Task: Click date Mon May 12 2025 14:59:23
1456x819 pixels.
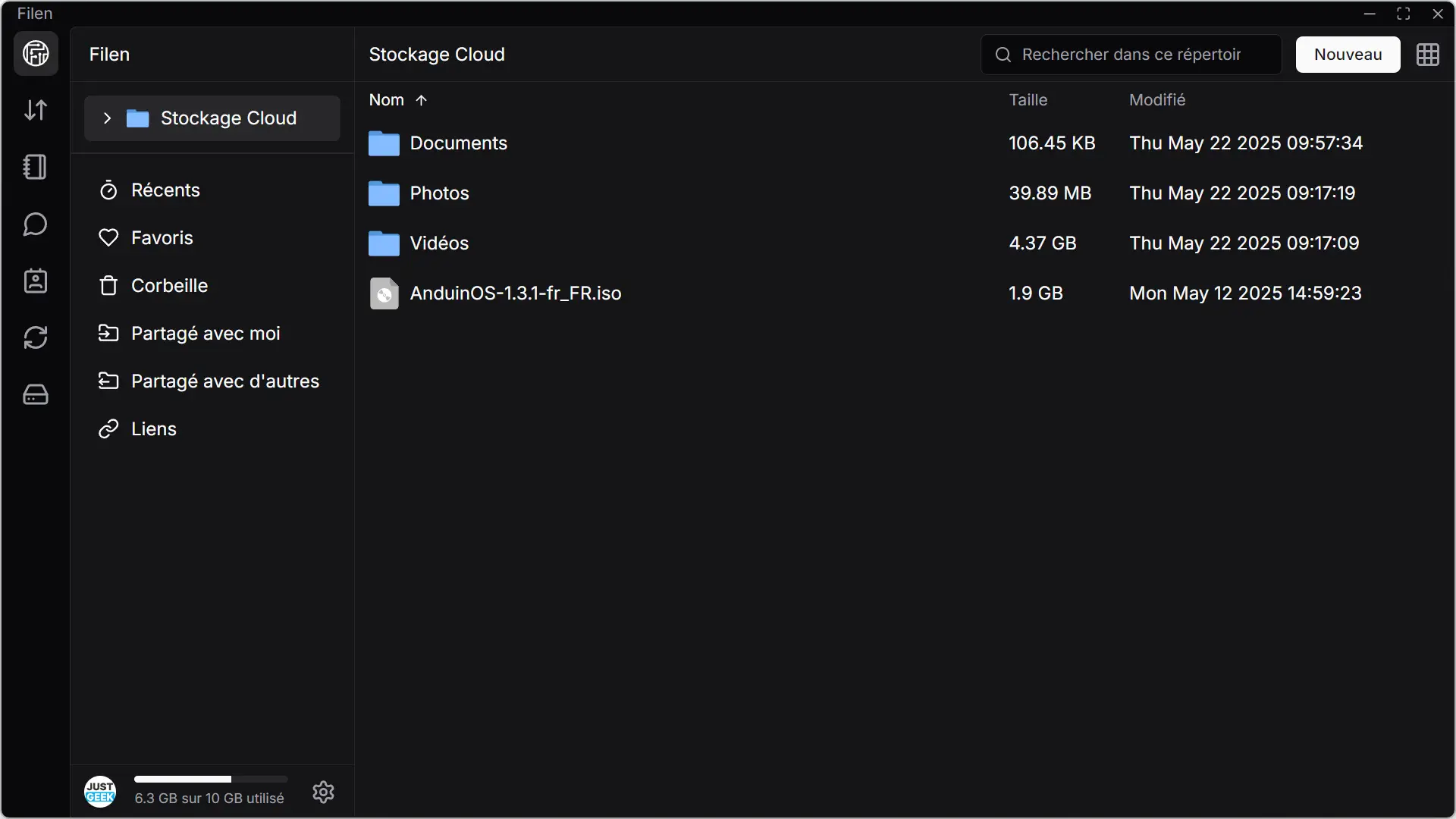Action: pos(1245,293)
